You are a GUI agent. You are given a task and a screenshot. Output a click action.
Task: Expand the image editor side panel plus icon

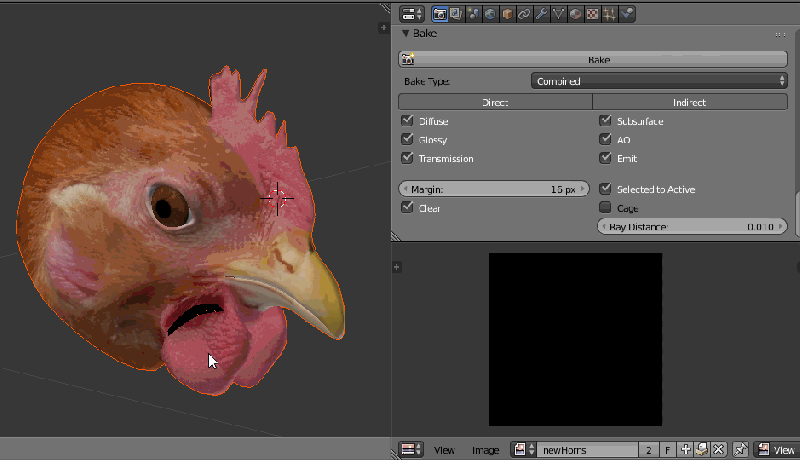point(396,267)
